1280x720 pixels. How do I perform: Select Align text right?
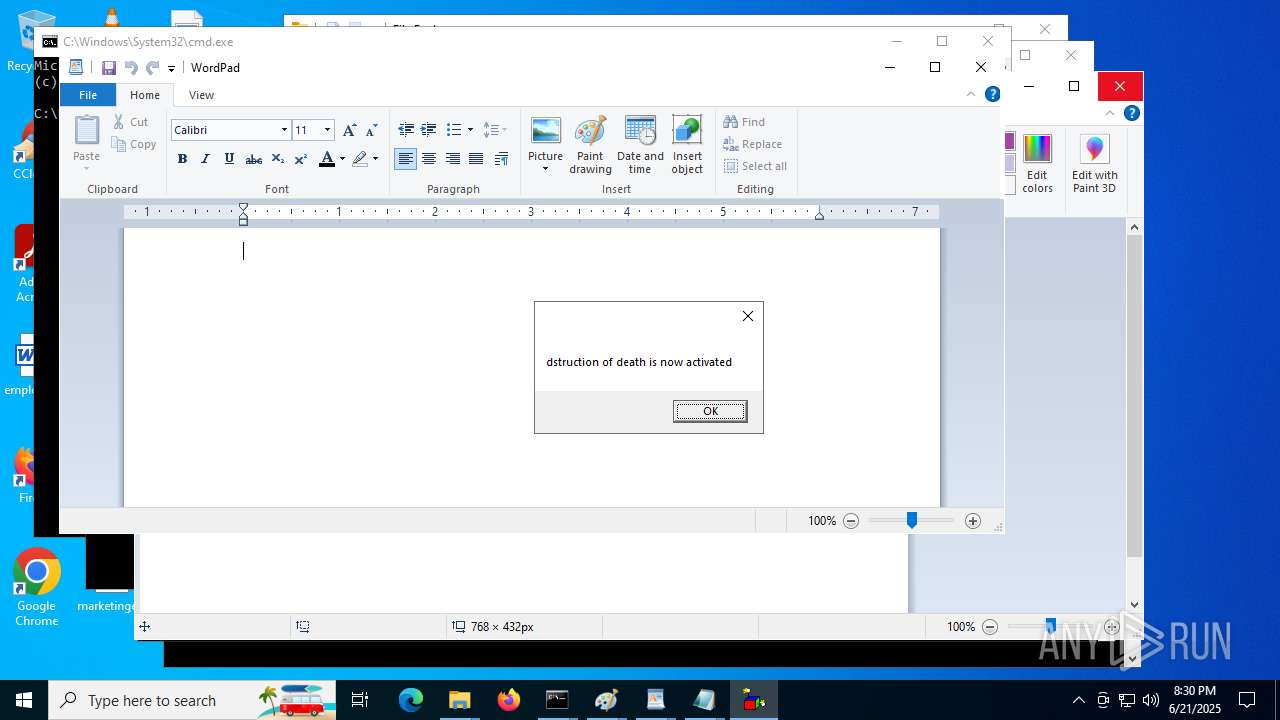(x=453, y=158)
